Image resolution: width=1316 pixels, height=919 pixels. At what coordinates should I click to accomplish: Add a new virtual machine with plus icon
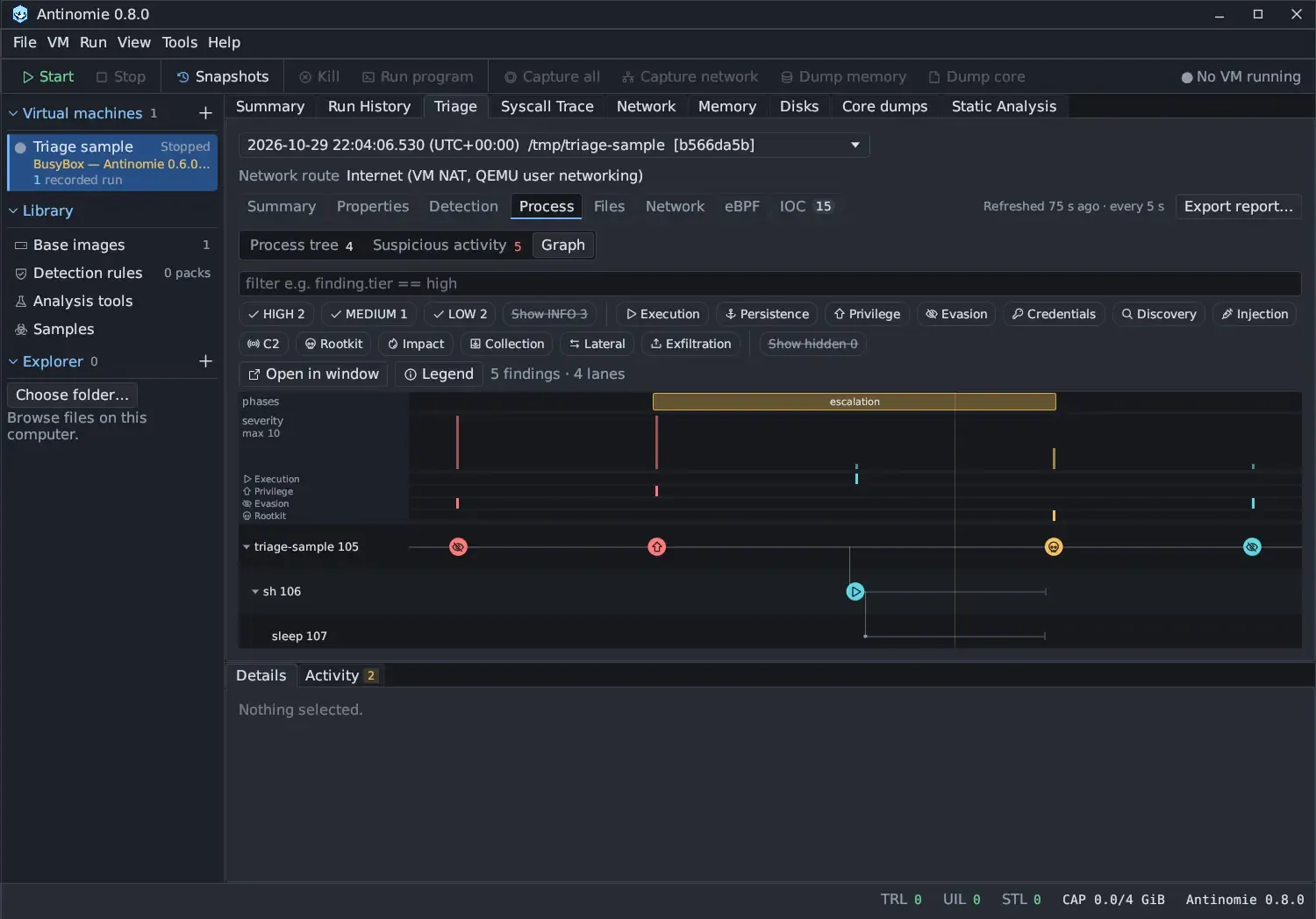point(205,113)
